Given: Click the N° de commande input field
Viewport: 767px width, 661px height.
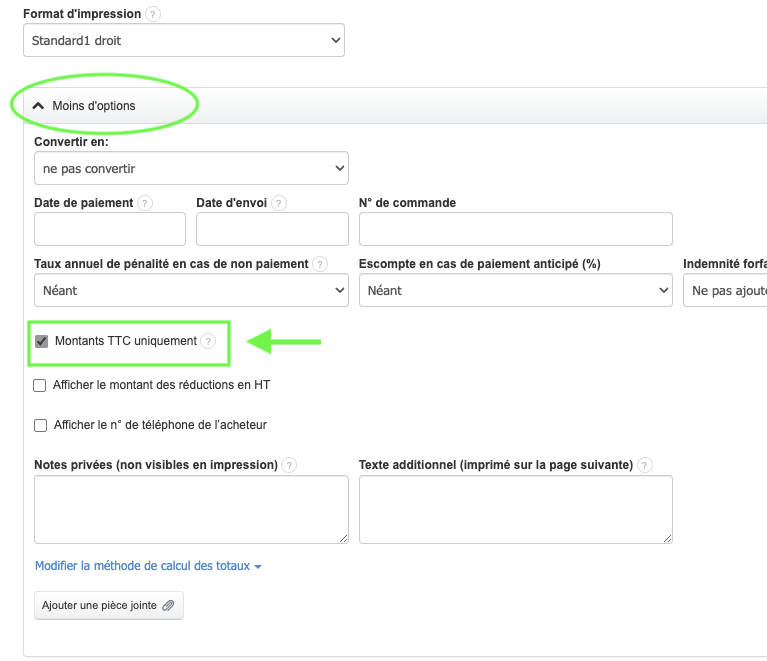Looking at the screenshot, I should click(515, 229).
